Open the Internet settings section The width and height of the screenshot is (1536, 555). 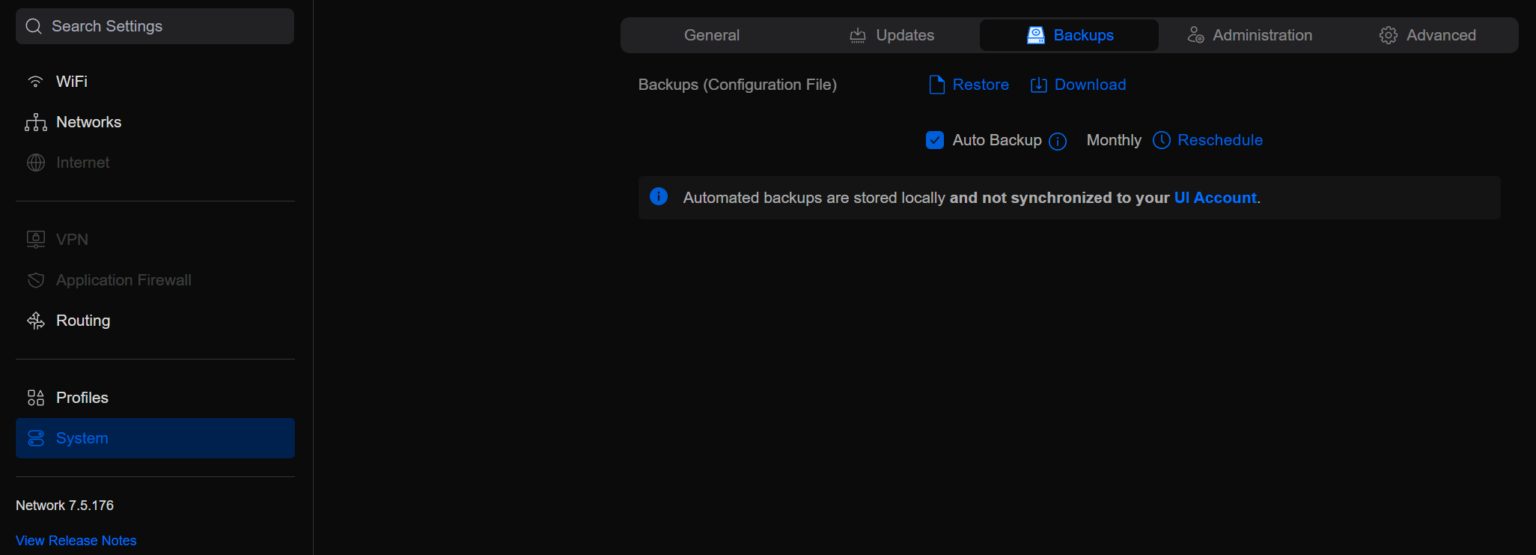[82, 163]
